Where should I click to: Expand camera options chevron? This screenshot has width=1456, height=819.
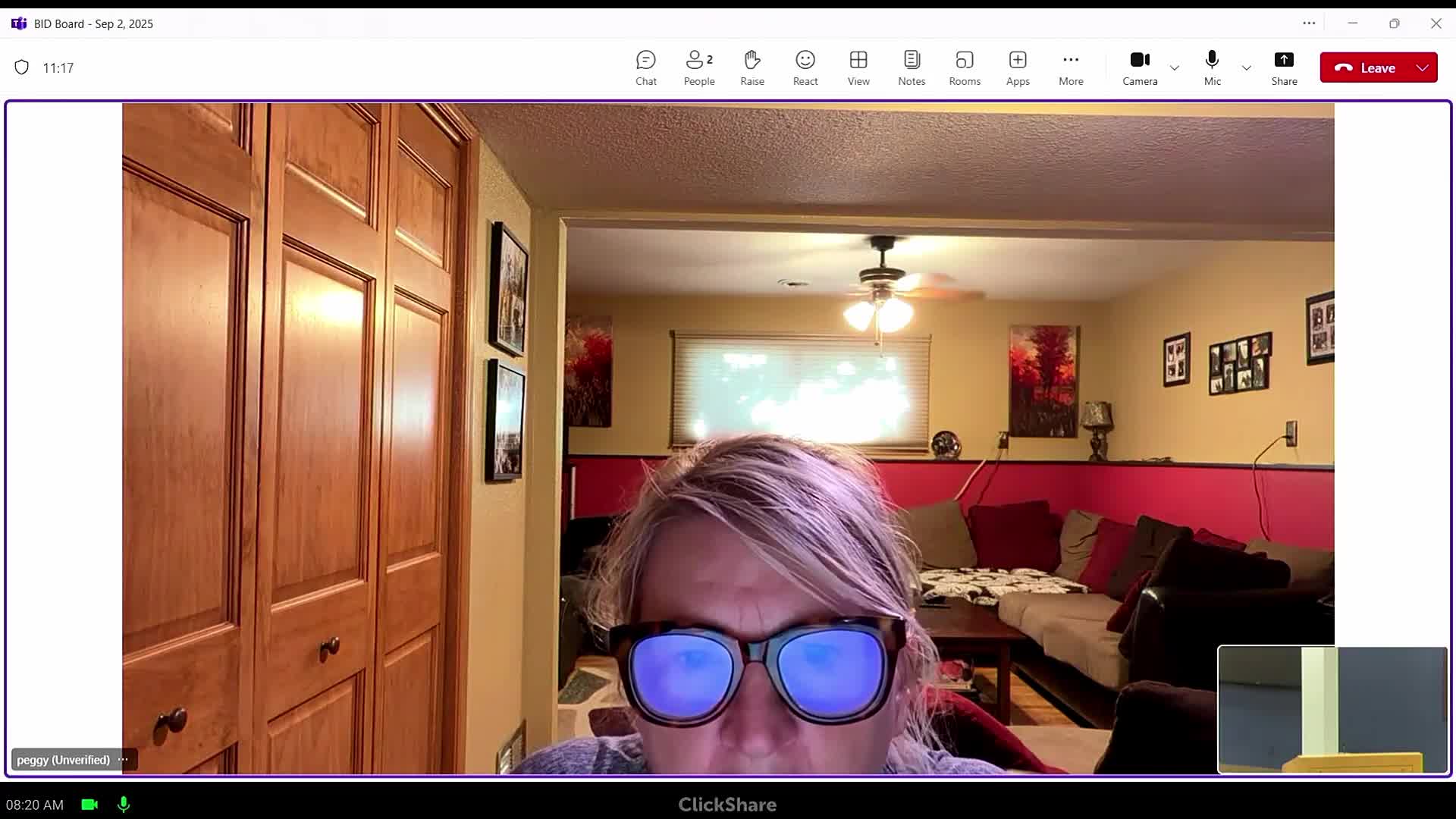coord(1174,68)
